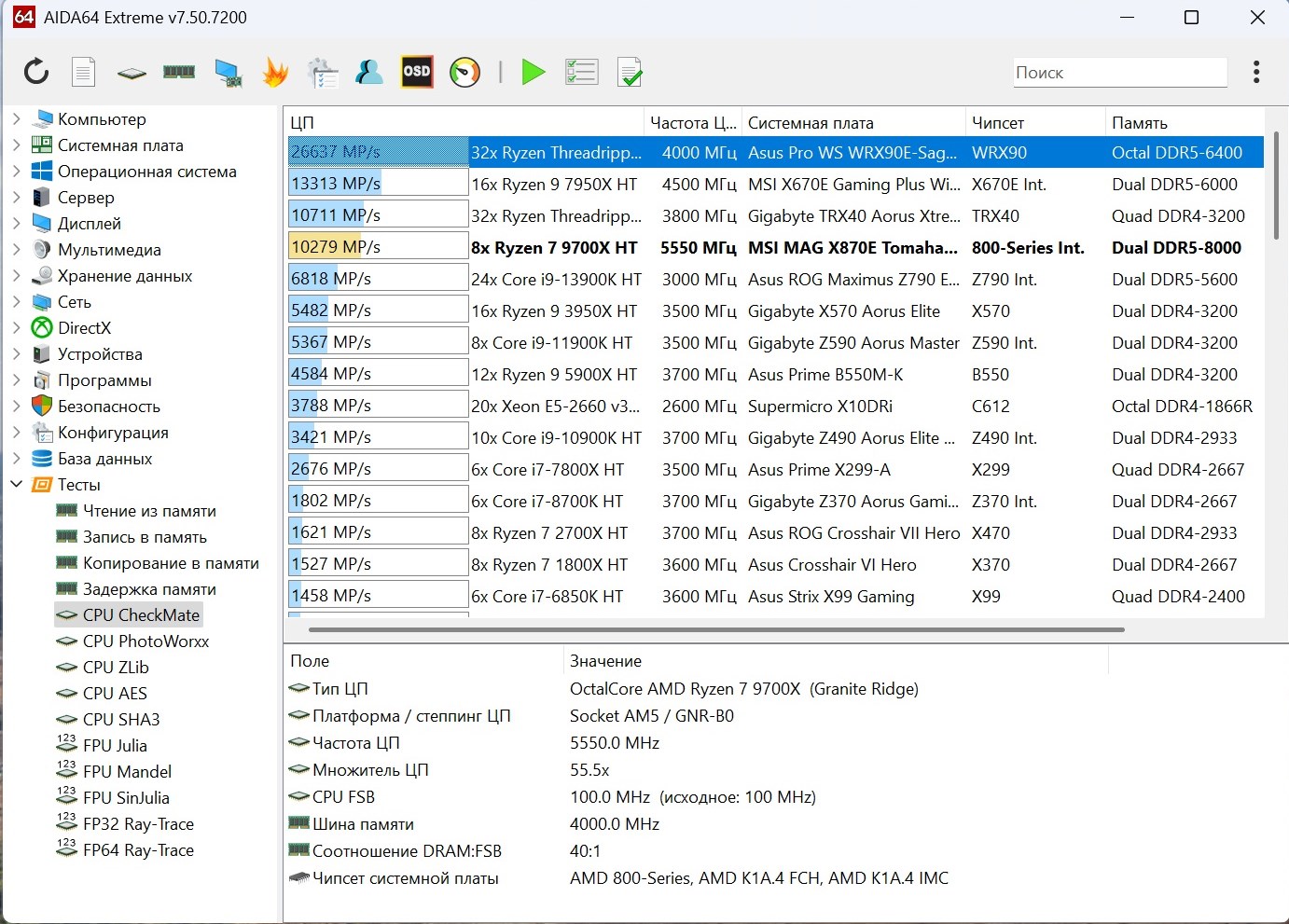Expand the Компьютер tree node
This screenshot has width=1289, height=924.
[x=17, y=119]
